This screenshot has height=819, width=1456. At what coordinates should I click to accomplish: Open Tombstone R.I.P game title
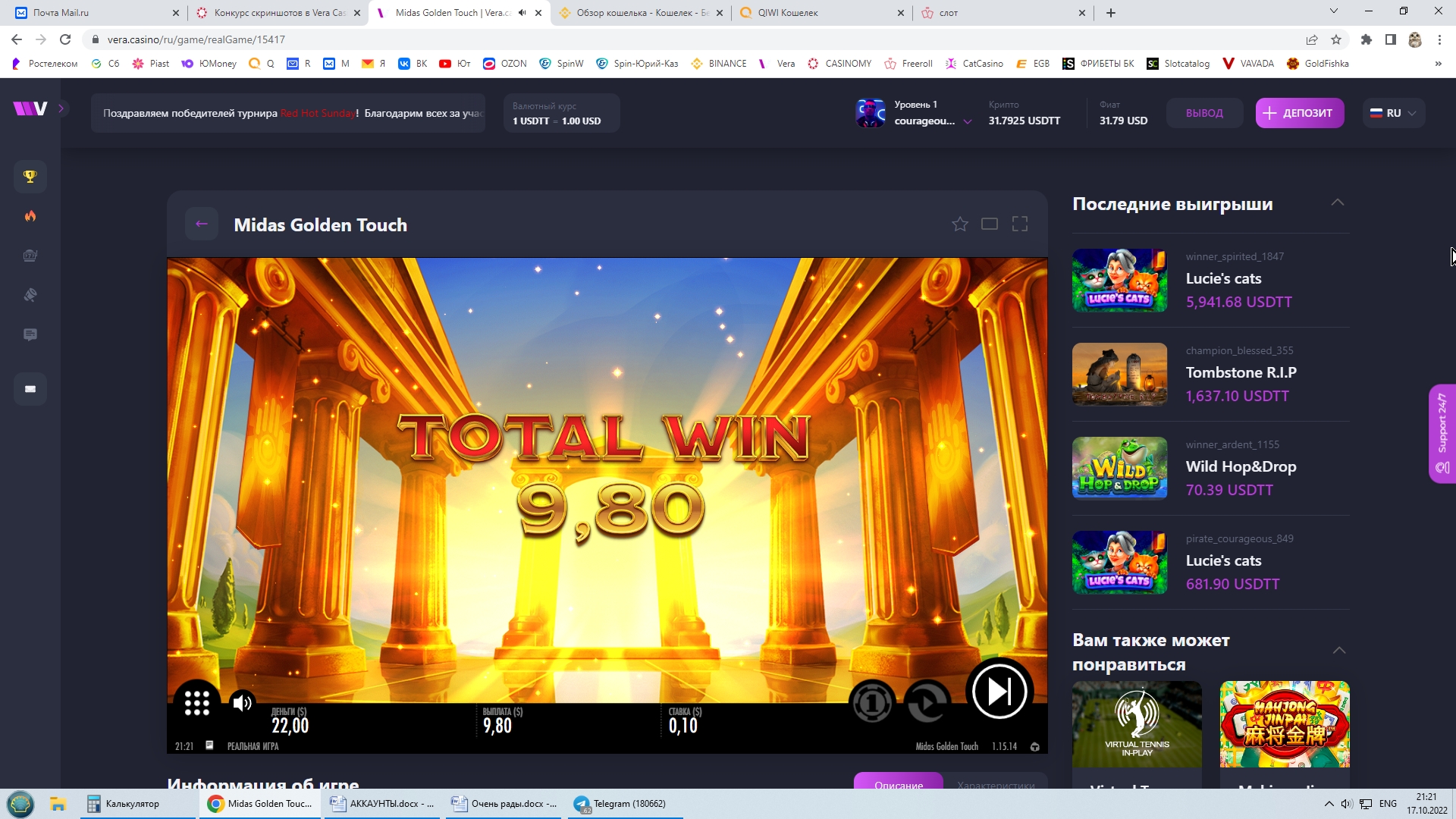[x=1241, y=372]
